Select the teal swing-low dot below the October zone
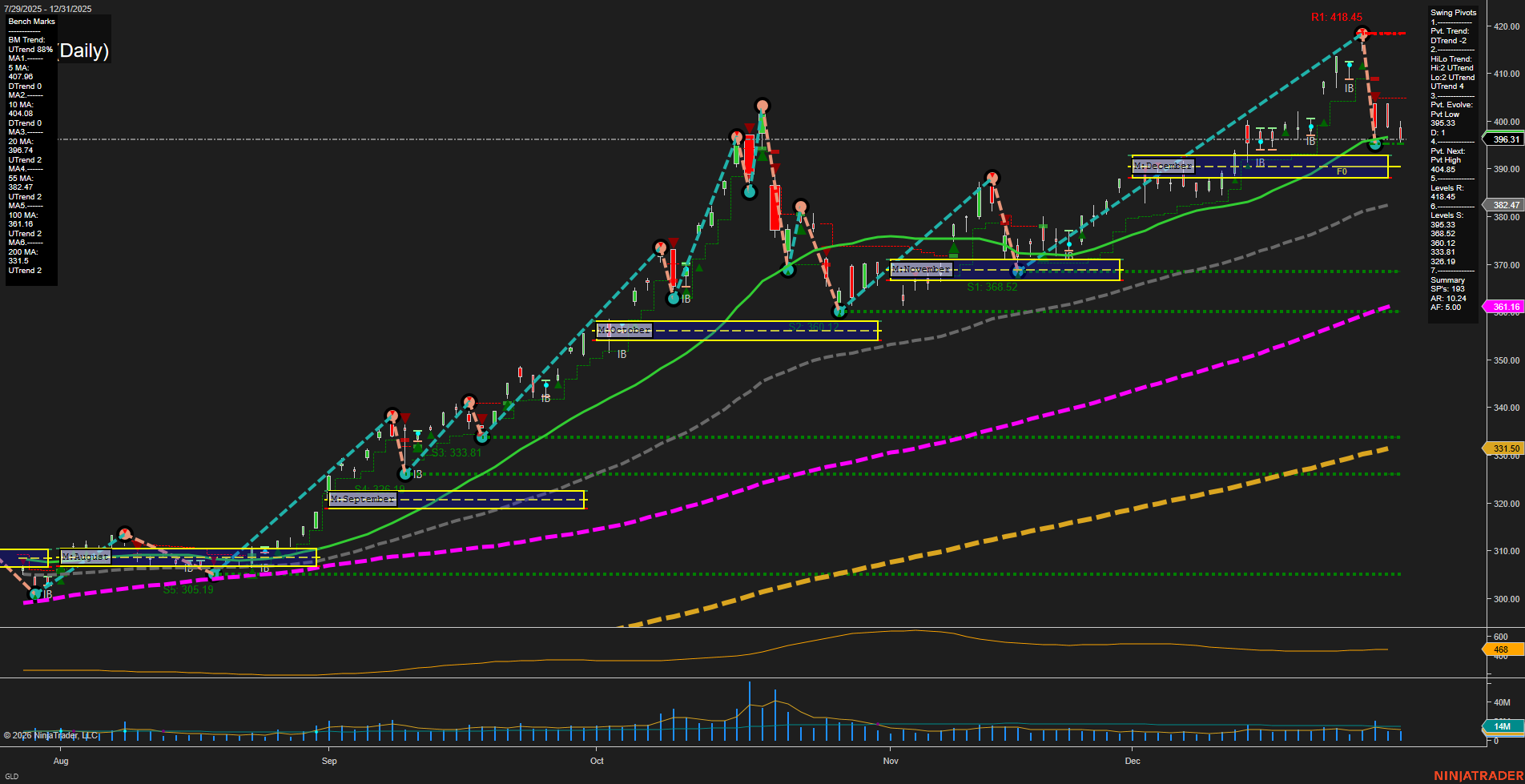Screen dimensions: 1525x784 [x=839, y=313]
